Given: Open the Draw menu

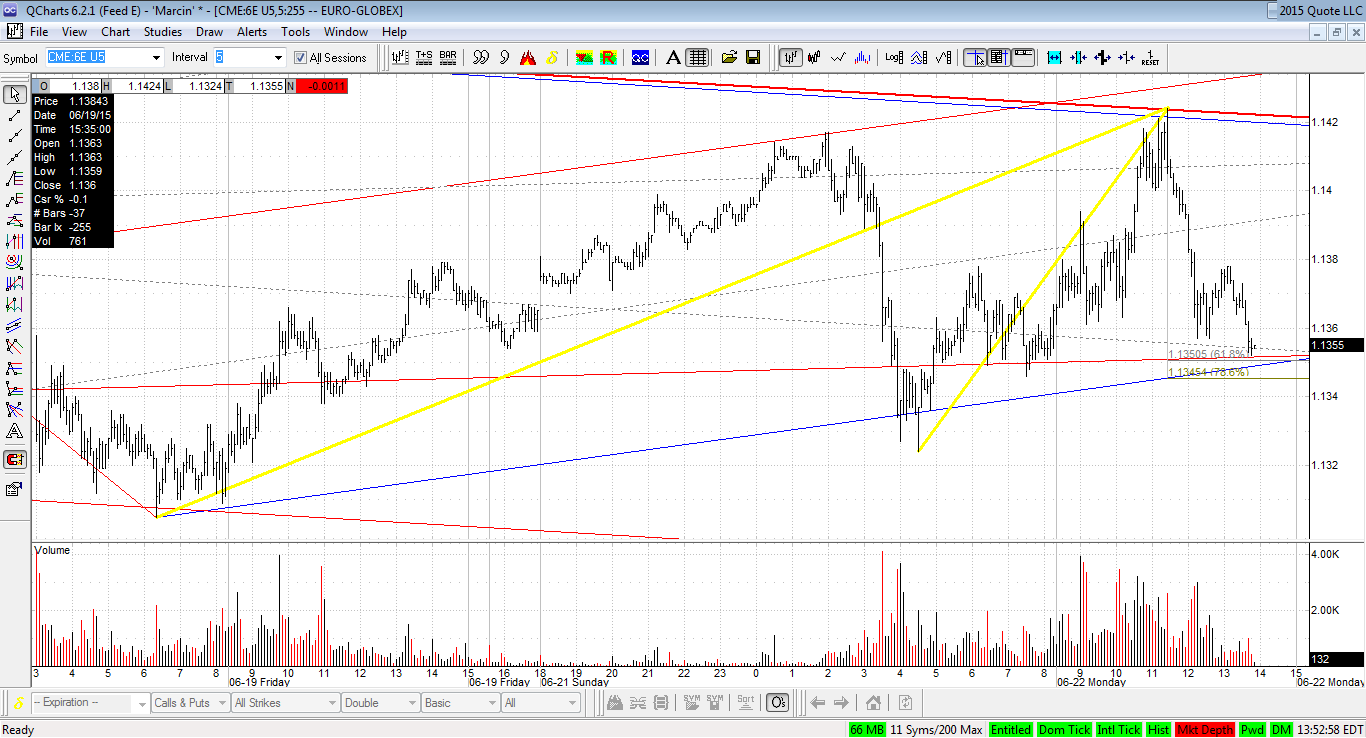Looking at the screenshot, I should click(209, 32).
